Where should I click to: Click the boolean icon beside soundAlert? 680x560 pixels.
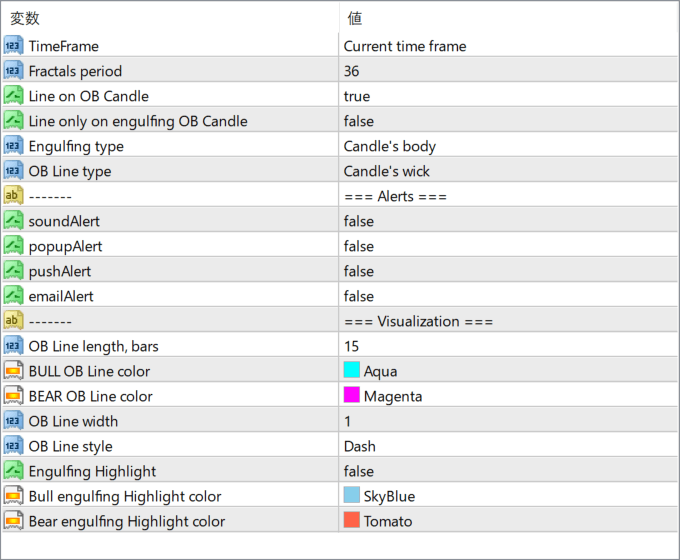pyautogui.click(x=13, y=221)
